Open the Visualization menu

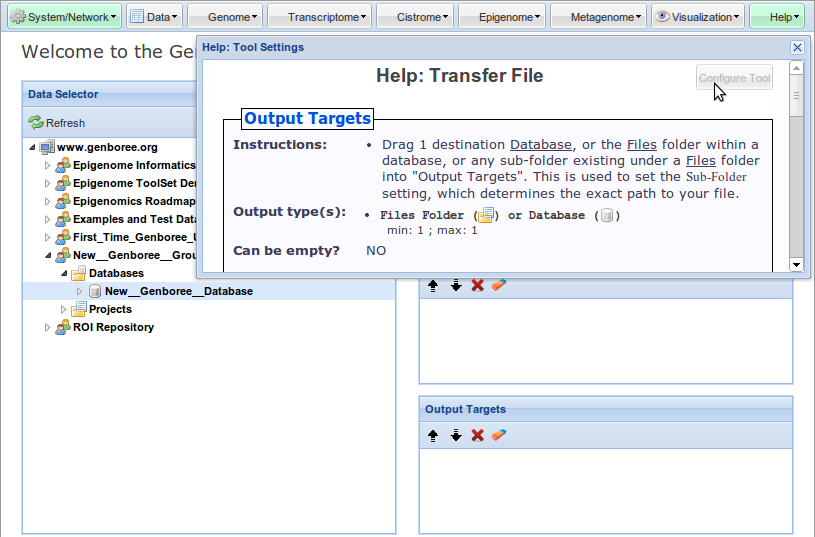click(x=700, y=17)
